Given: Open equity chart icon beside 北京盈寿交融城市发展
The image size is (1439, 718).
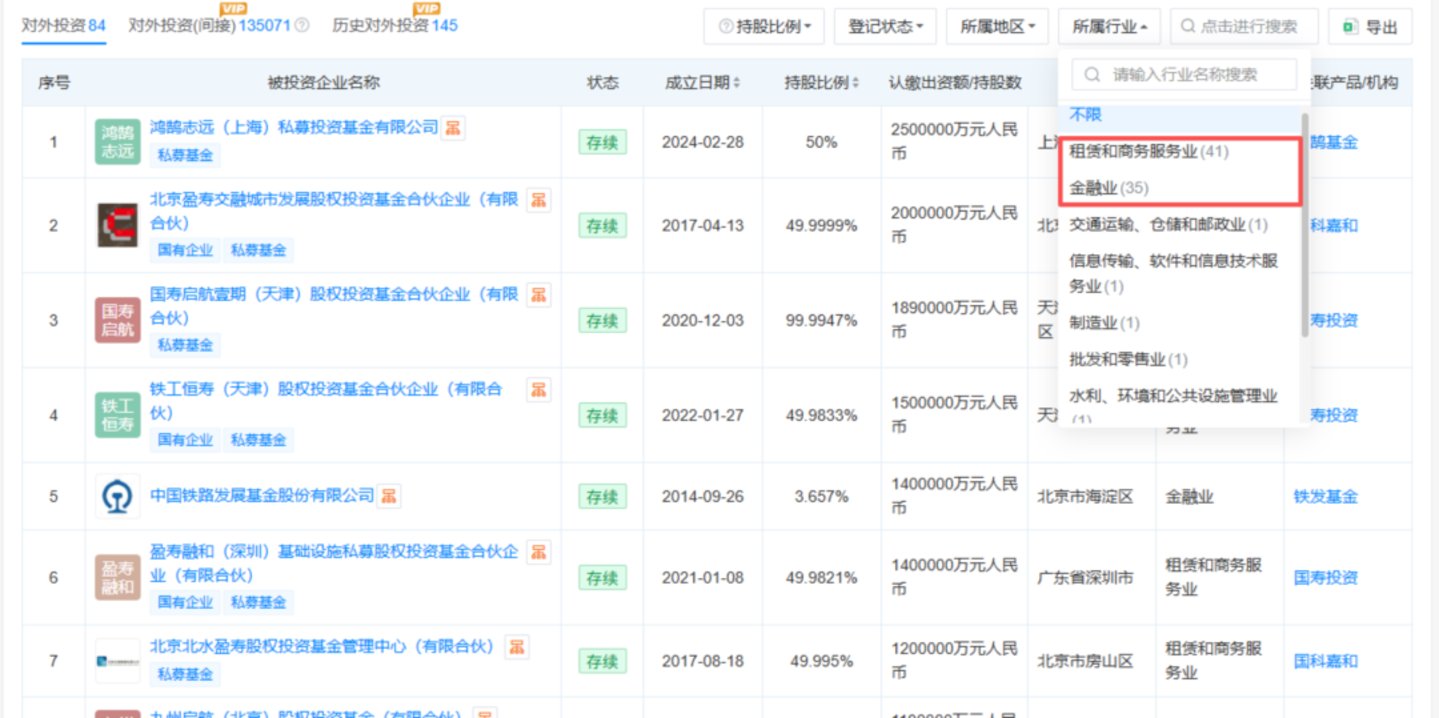Looking at the screenshot, I should [x=539, y=199].
